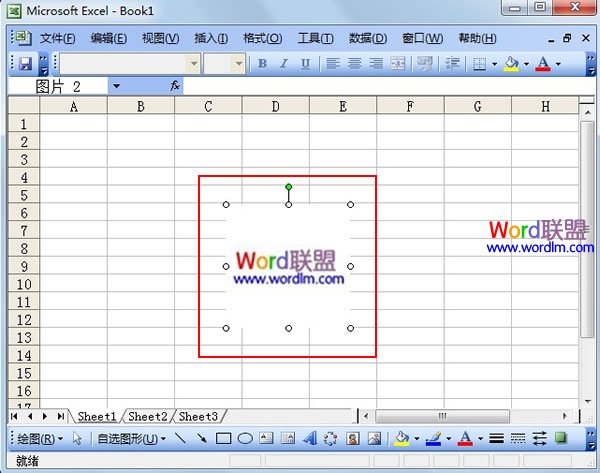The width and height of the screenshot is (600, 473).
Task: Click the Arrow Style icon
Action: click(540, 439)
